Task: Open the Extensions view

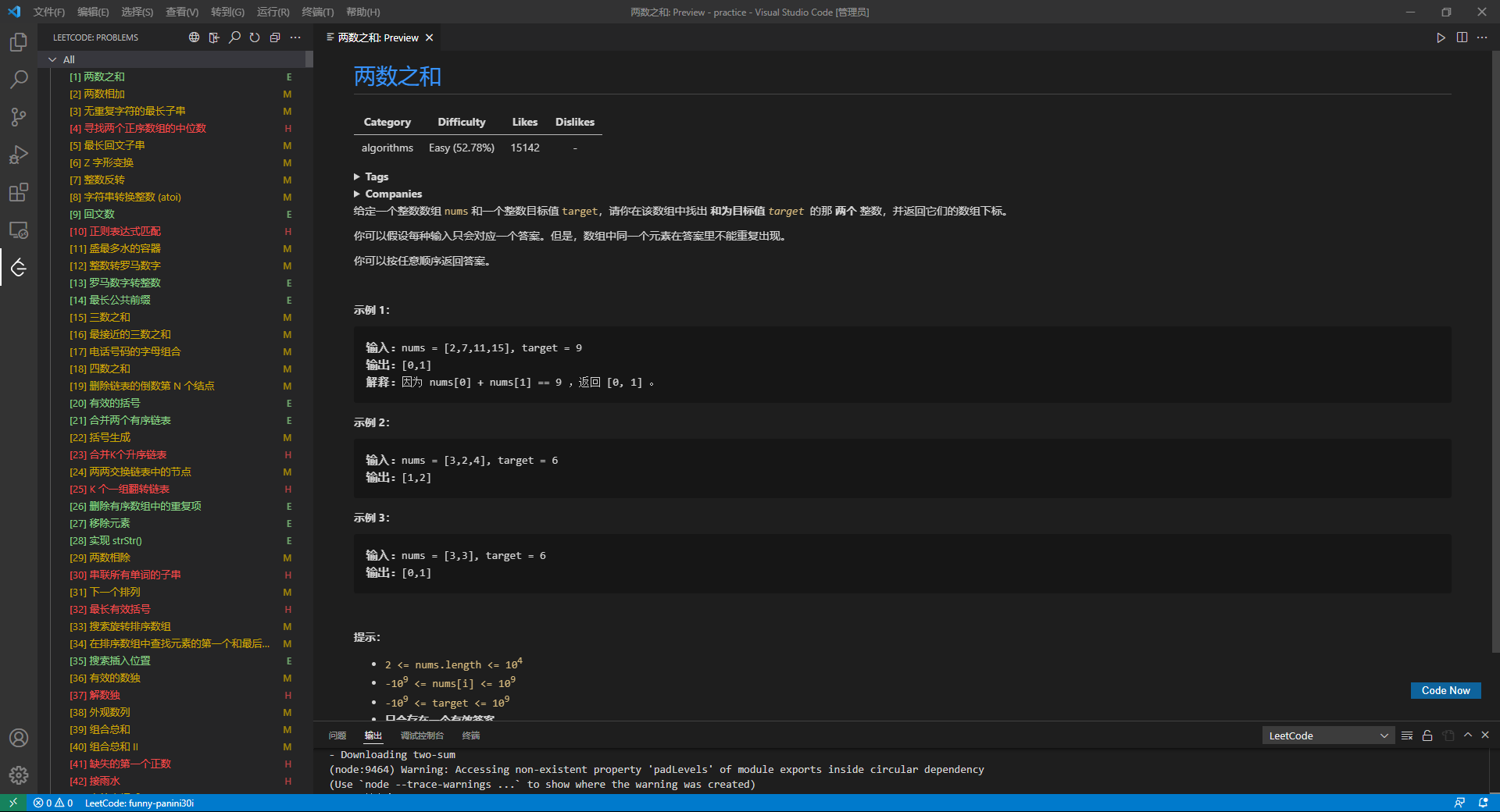Action: click(x=18, y=192)
